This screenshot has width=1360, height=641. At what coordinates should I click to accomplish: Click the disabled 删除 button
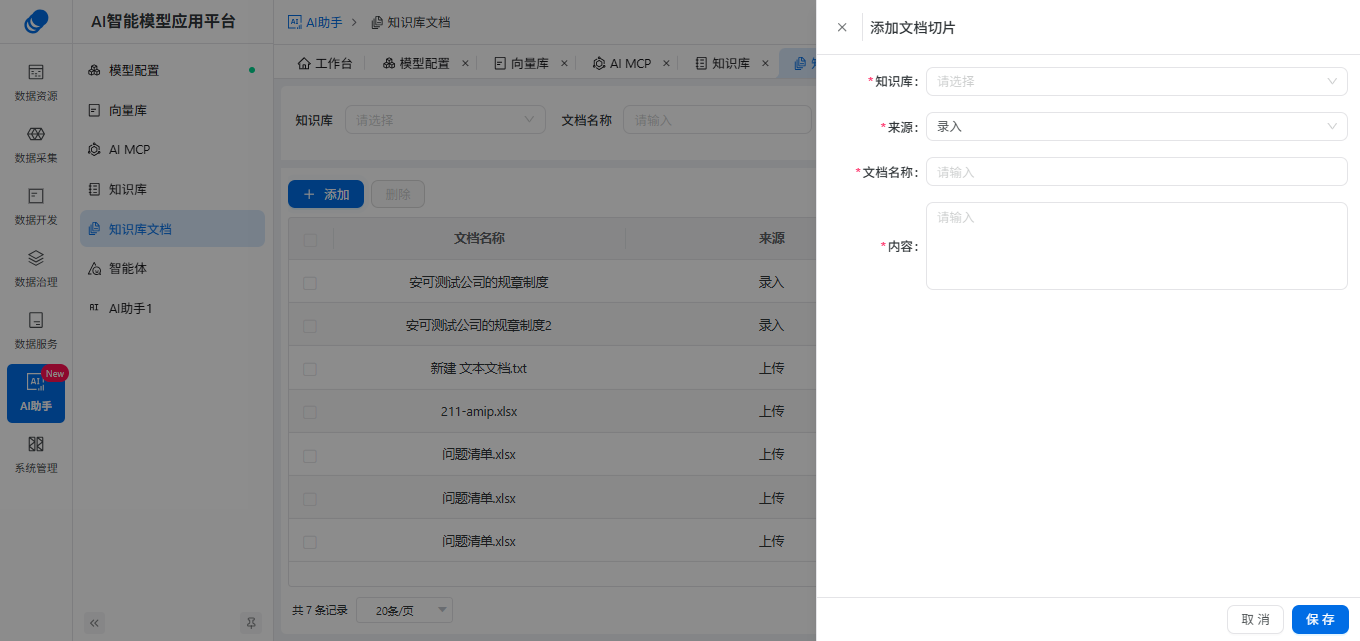[398, 194]
